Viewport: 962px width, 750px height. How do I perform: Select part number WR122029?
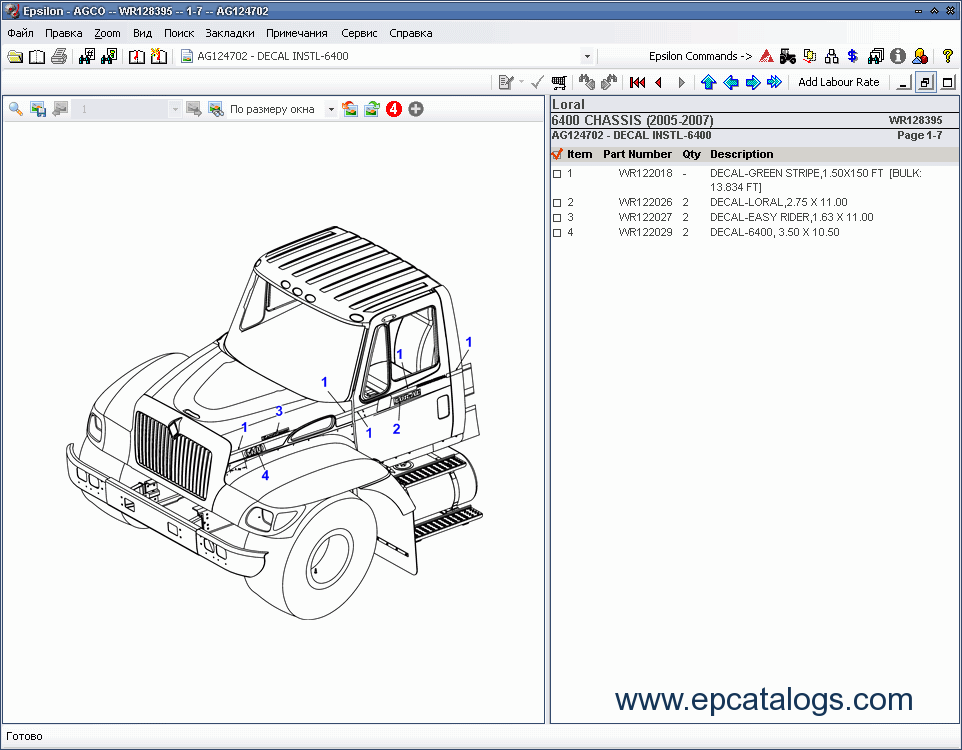[x=645, y=233]
